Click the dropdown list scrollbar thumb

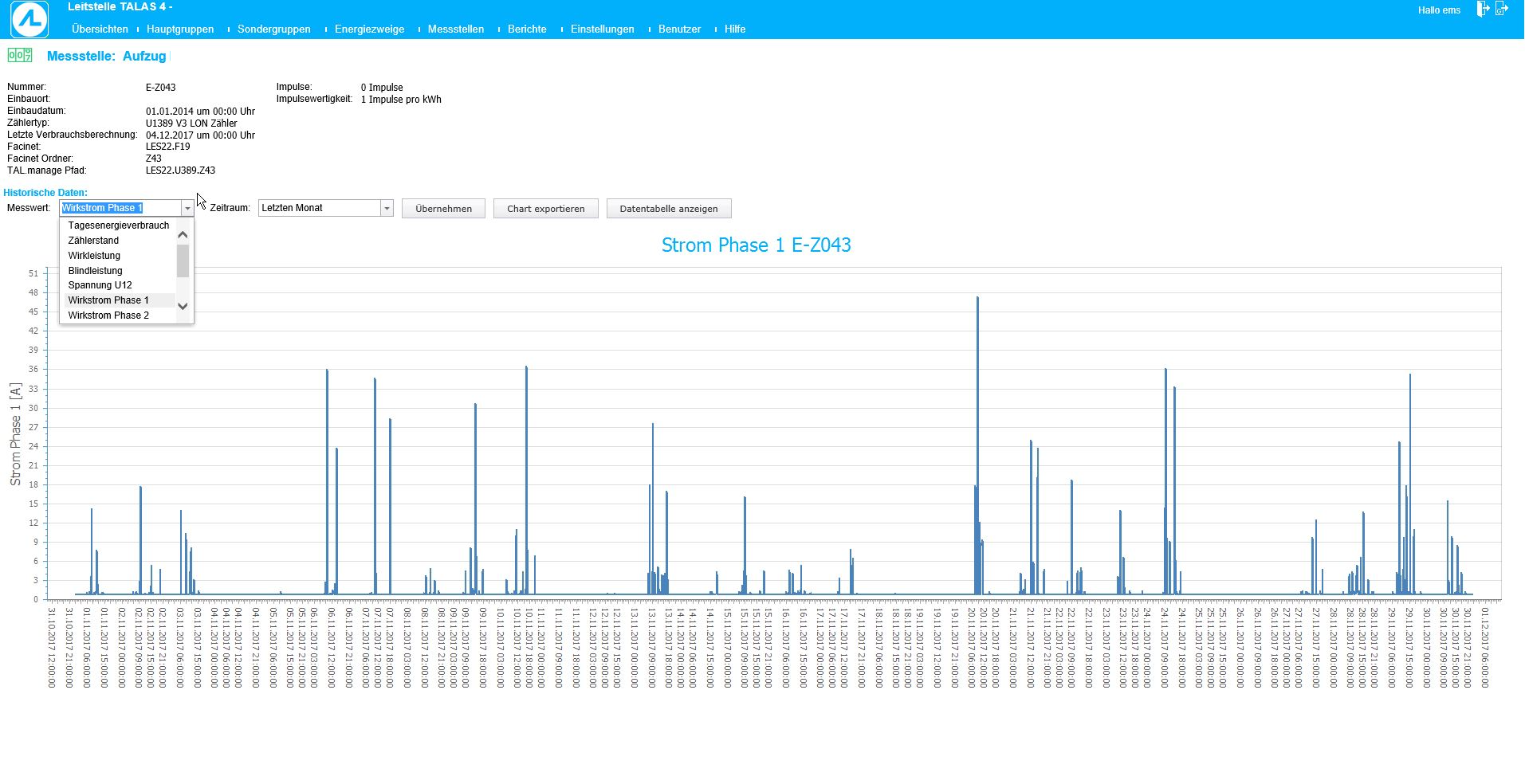coord(183,261)
